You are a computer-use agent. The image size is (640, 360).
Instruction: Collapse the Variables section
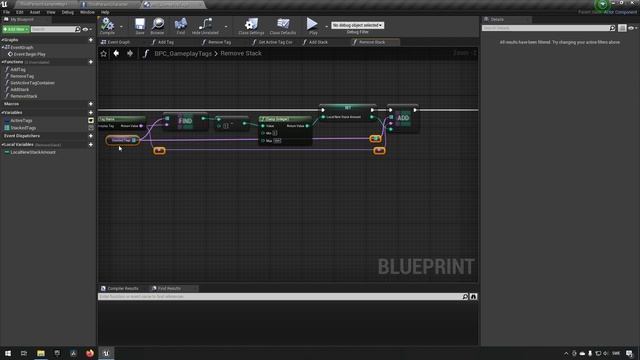pos(2,112)
